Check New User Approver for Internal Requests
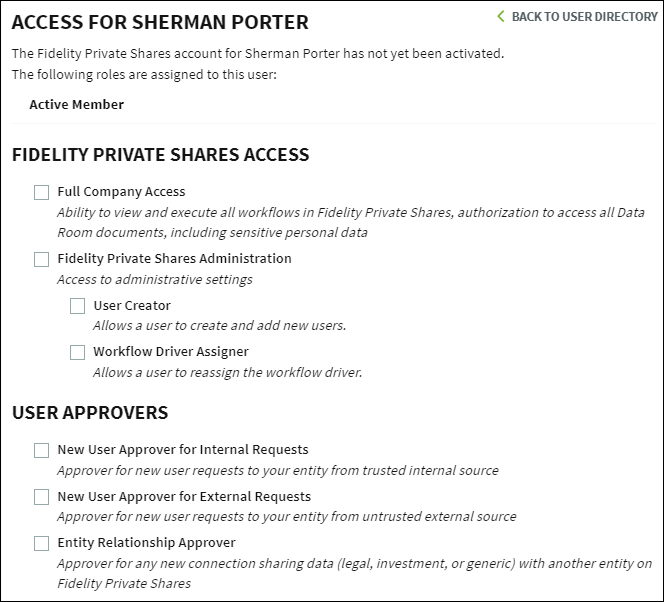Screen dimensions: 664x602 [42, 450]
